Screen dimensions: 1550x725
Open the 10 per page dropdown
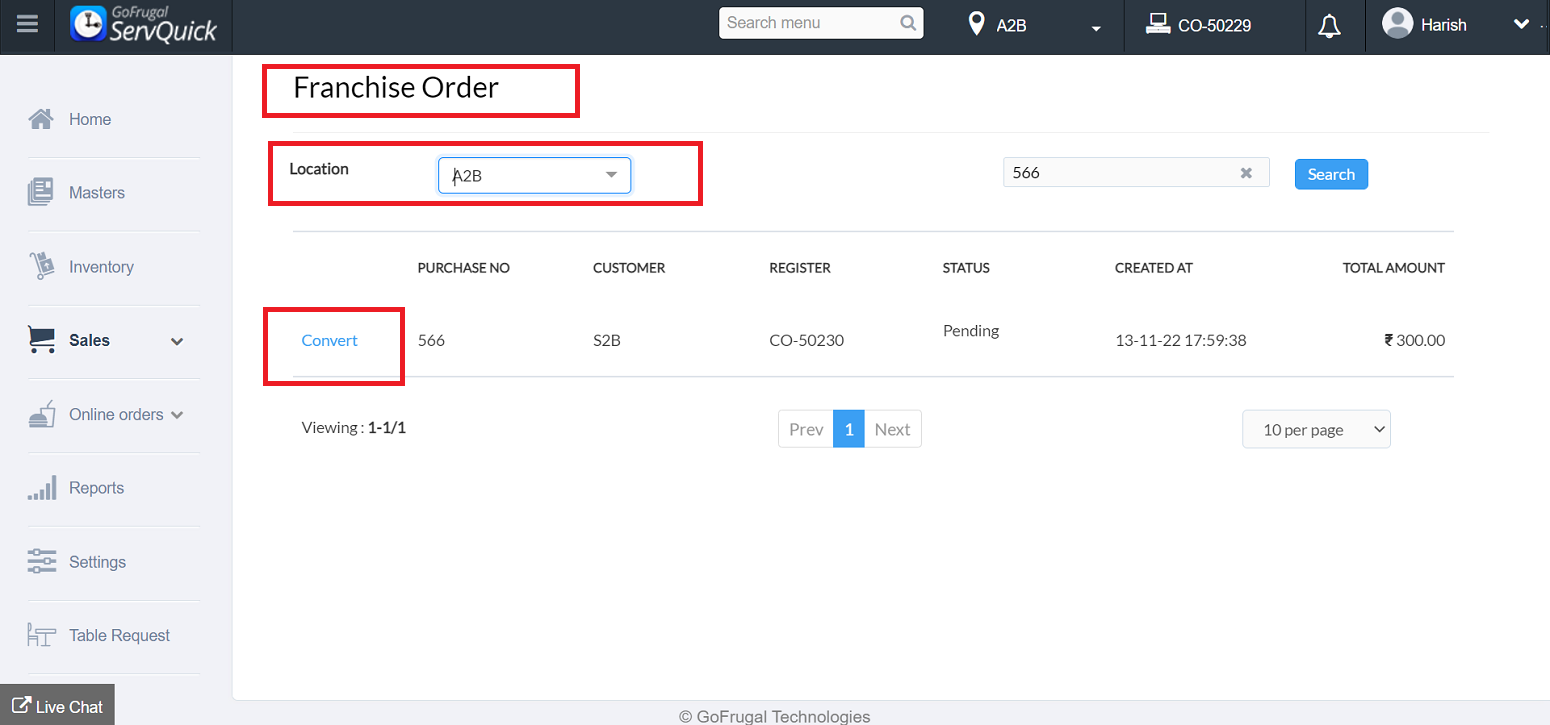pos(1316,429)
